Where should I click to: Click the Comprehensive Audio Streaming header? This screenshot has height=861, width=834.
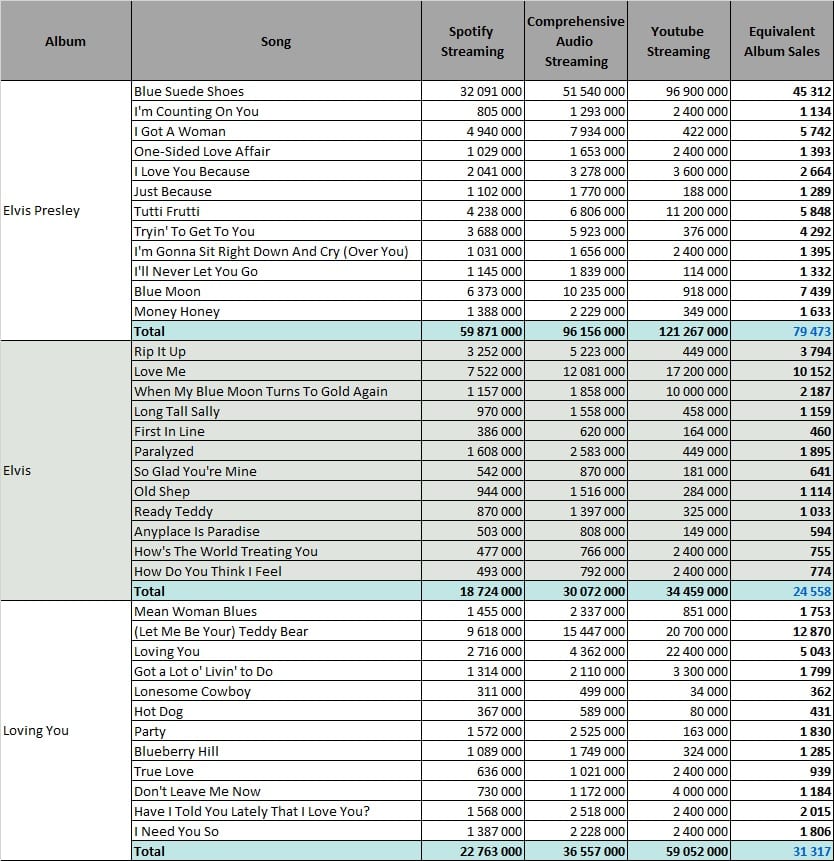[576, 41]
